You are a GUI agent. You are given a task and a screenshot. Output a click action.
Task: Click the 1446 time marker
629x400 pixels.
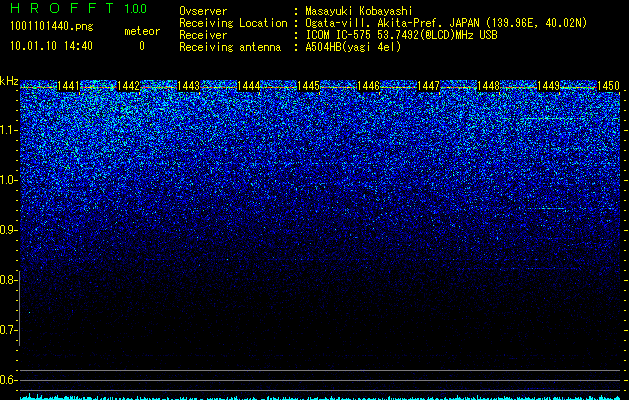coord(368,86)
